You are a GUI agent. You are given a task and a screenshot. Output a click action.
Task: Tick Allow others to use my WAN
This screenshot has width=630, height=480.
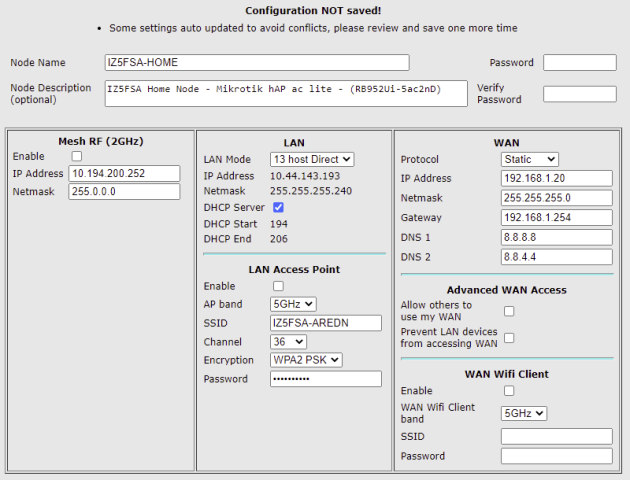point(509,311)
